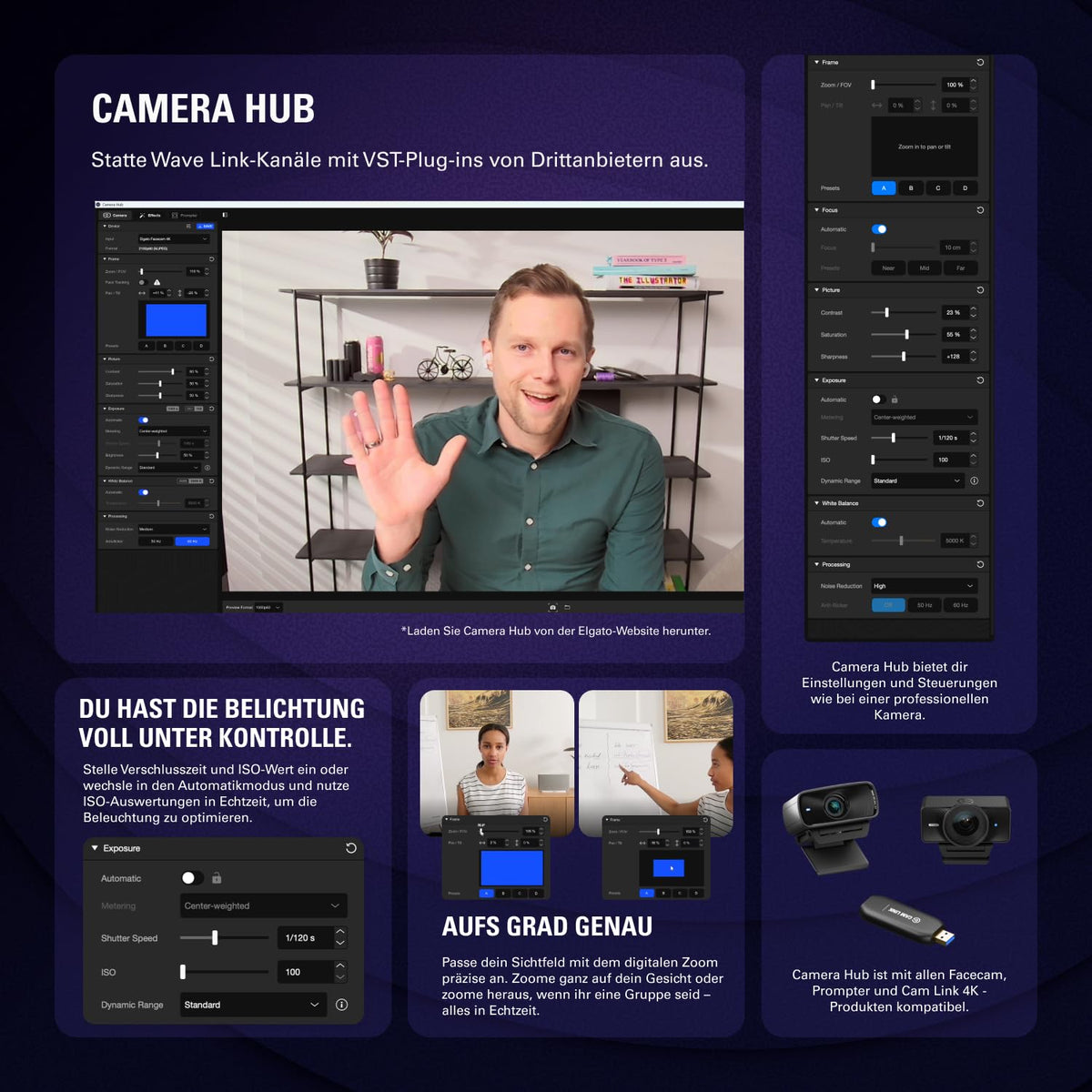This screenshot has width=1092, height=1092.
Task: Switch to the Effects tab
Action: coord(150,216)
